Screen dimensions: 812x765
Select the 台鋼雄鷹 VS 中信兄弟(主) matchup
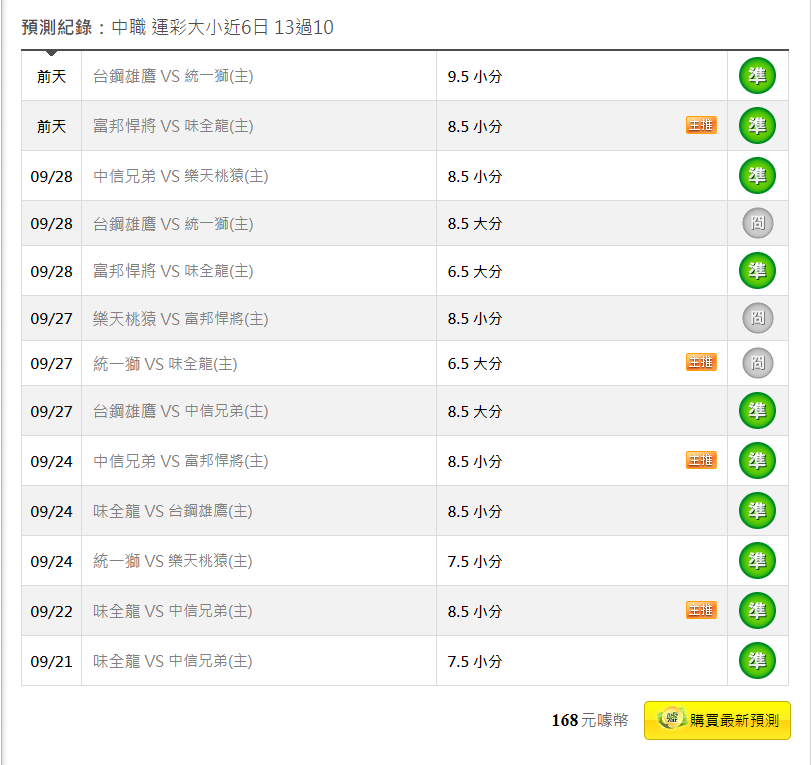pyautogui.click(x=181, y=411)
